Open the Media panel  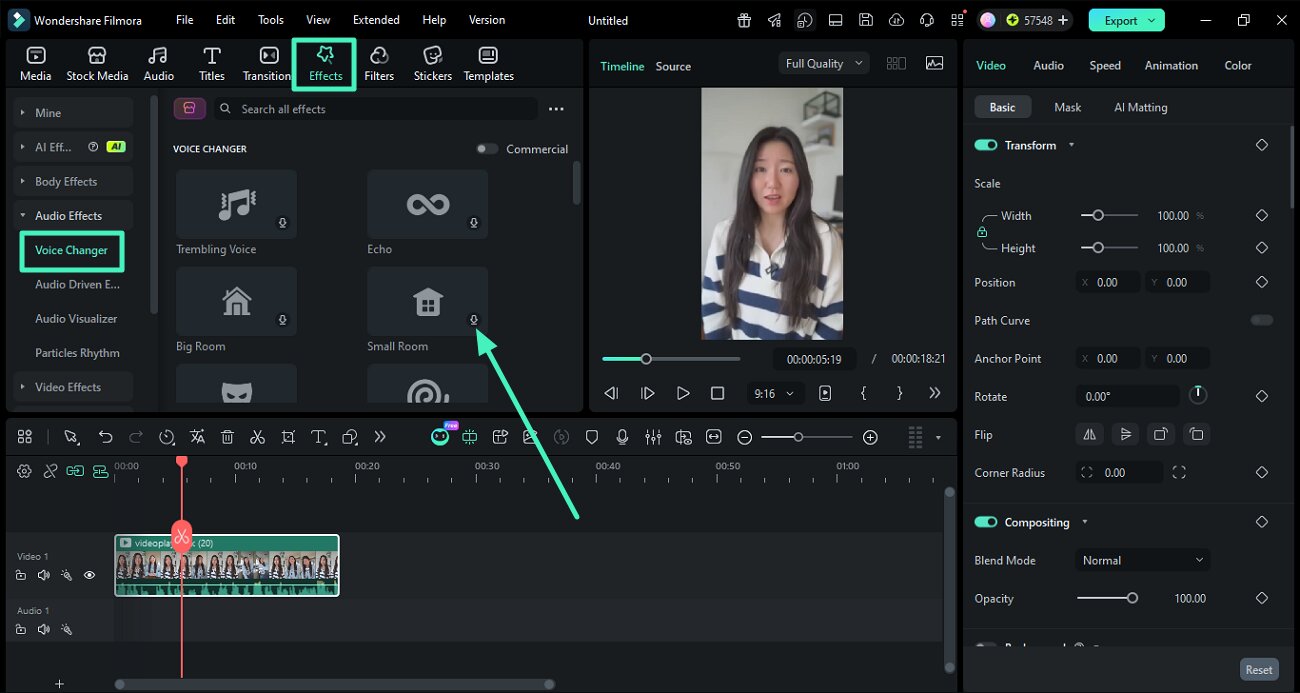[x=35, y=64]
